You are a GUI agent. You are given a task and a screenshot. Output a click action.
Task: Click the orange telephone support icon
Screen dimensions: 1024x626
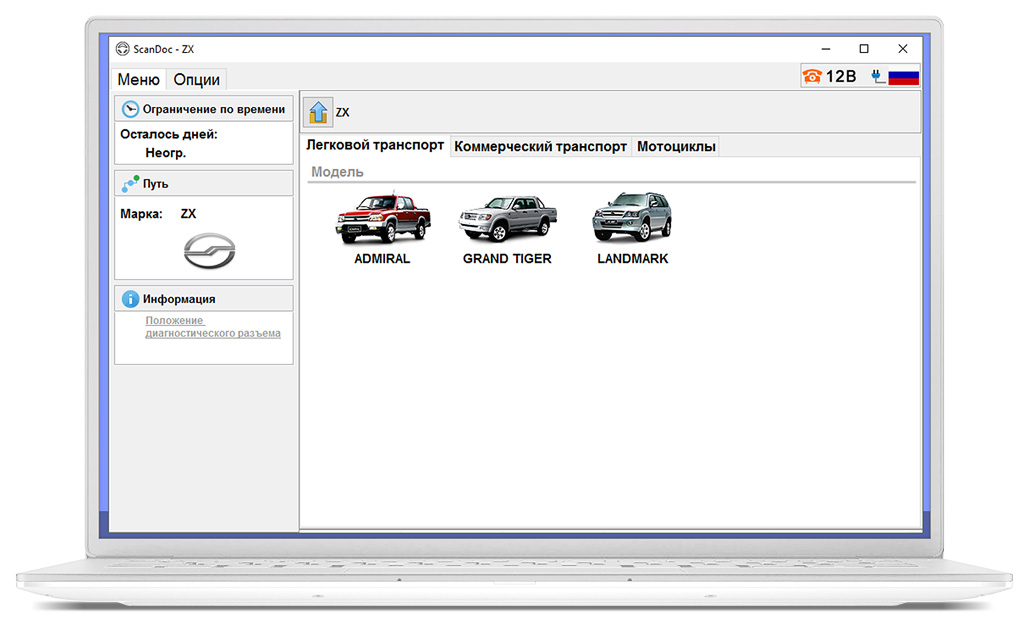812,76
